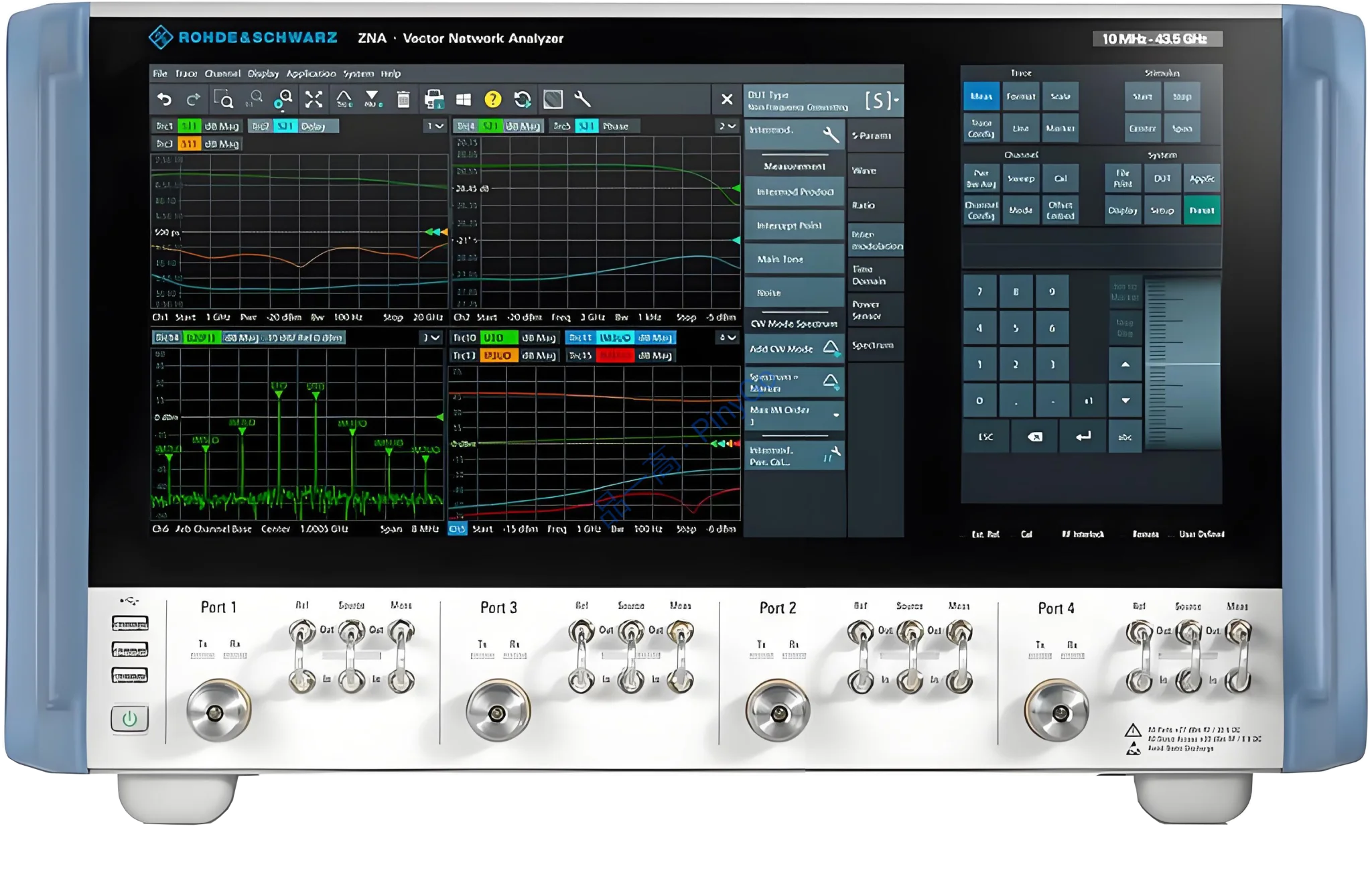Click the Intermod Products softkey
1372x891 pixels.
click(x=795, y=192)
